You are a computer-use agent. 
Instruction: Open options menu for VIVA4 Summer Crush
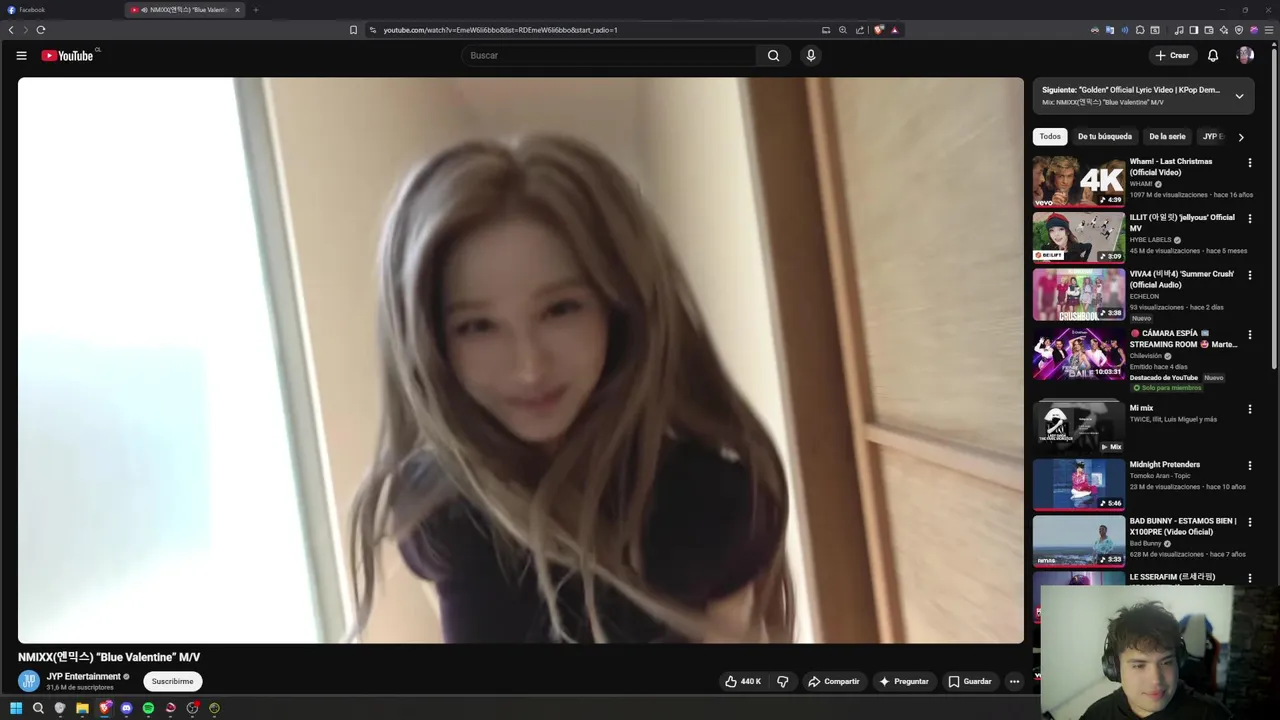coord(1249,275)
